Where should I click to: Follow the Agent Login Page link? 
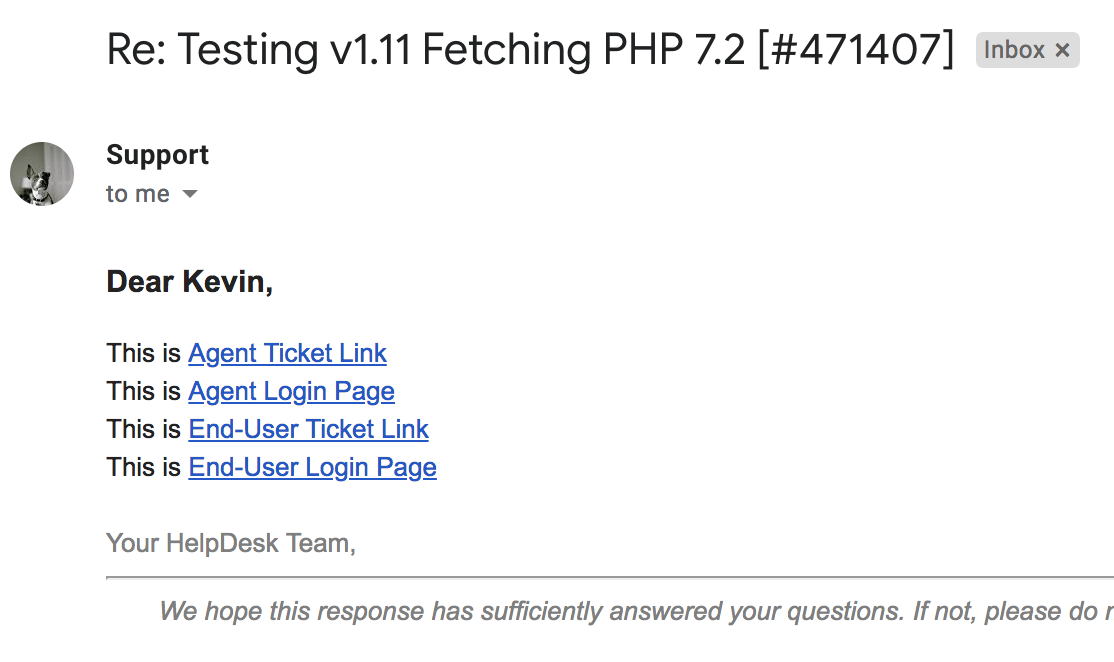coord(291,391)
